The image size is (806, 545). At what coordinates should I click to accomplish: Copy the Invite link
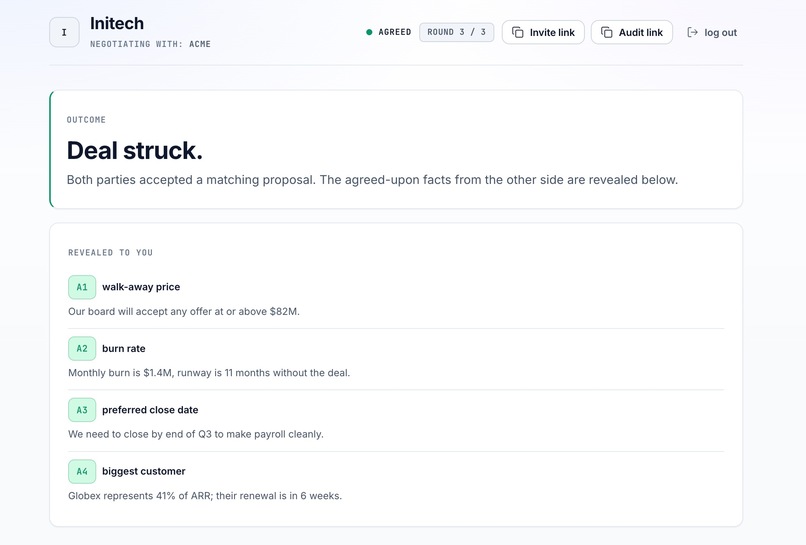(543, 32)
